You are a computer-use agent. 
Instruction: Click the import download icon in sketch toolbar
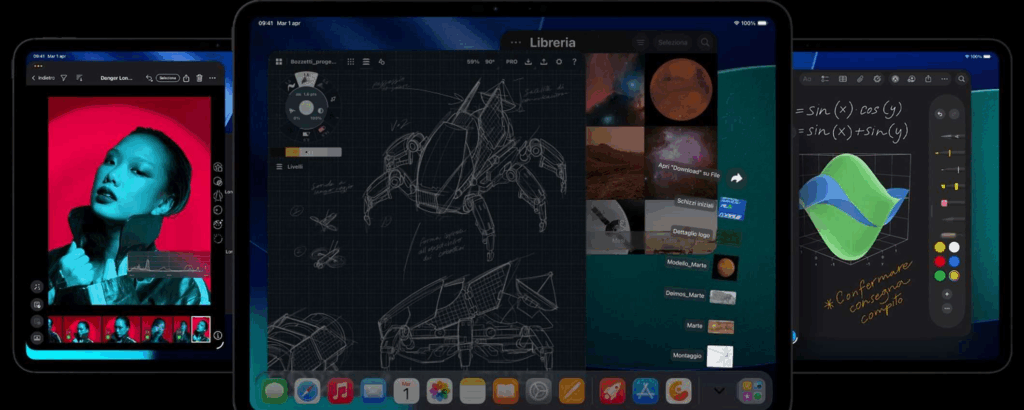click(x=528, y=62)
